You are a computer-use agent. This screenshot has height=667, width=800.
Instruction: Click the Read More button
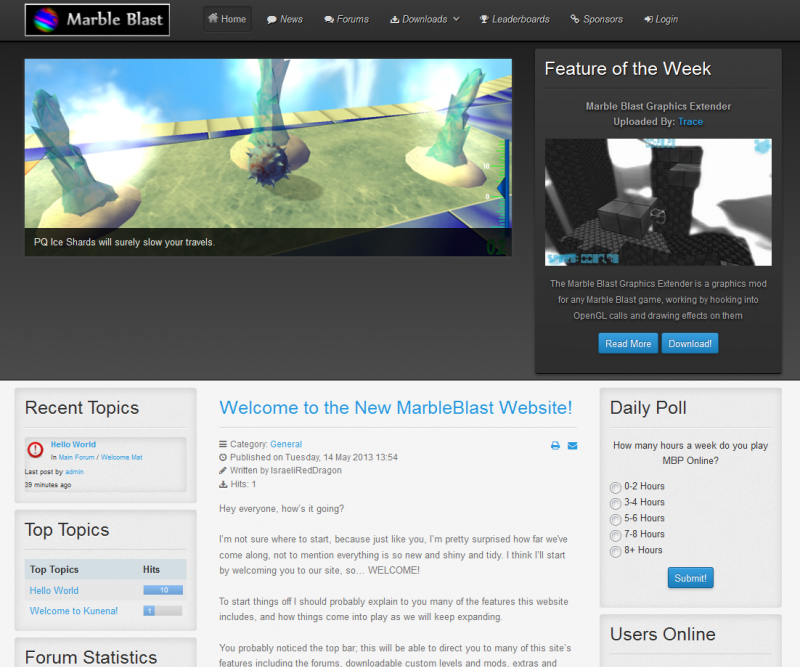coord(628,343)
